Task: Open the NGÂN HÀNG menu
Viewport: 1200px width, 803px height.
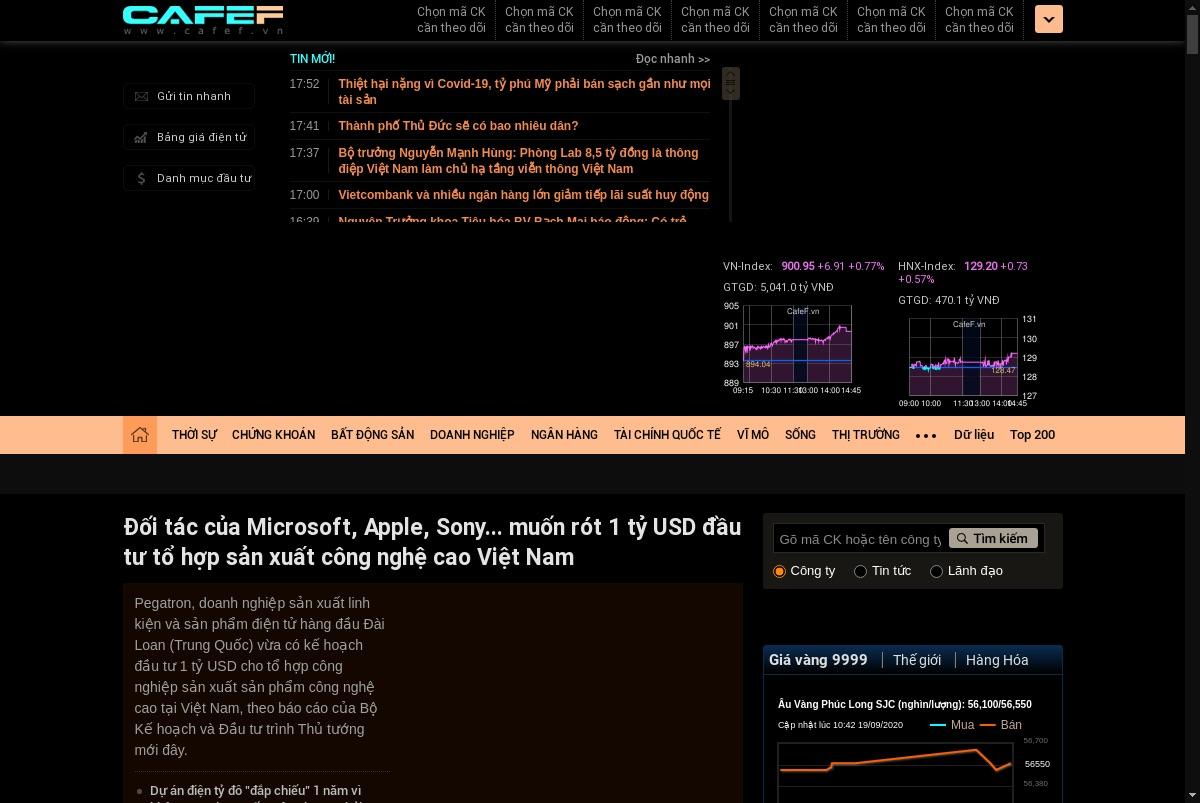Action: [564, 435]
